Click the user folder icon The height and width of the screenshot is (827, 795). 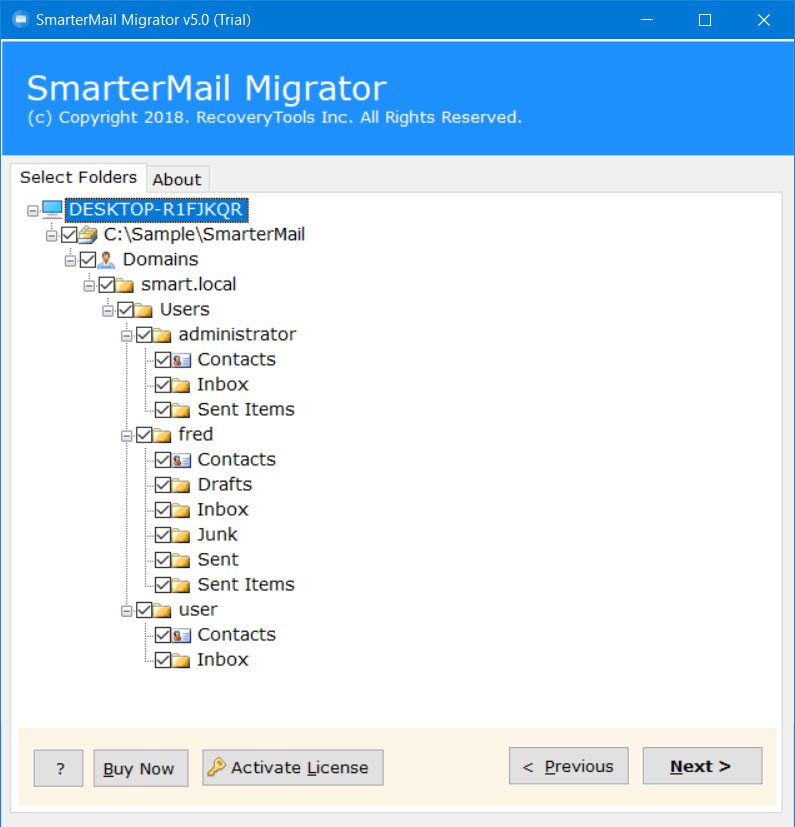pyautogui.click(x=161, y=610)
